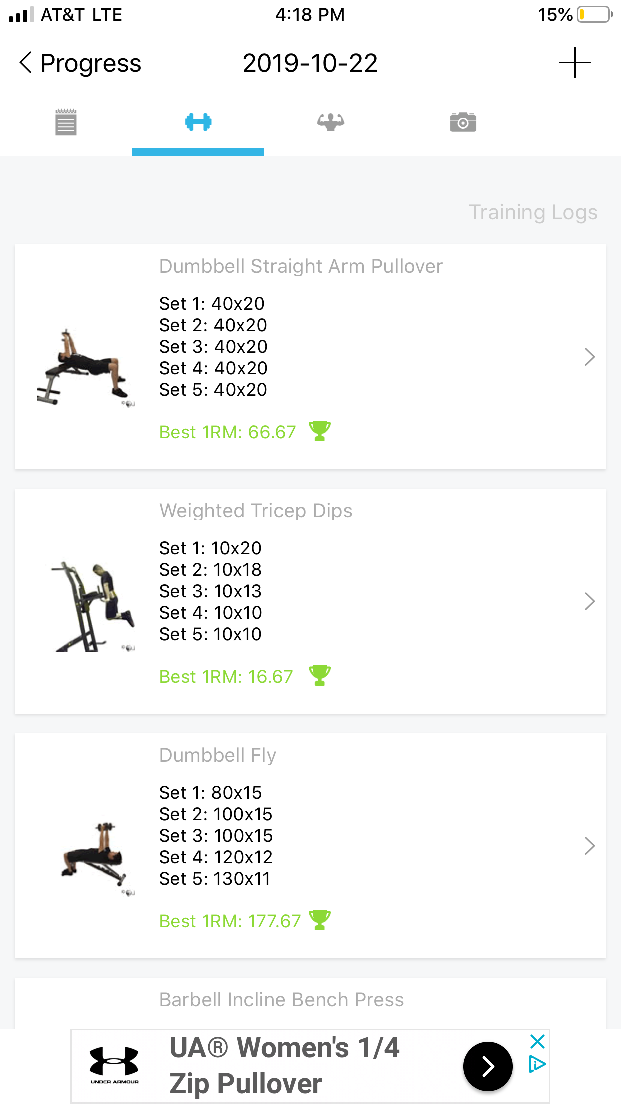This screenshot has height=1104, width=621.
Task: Select the dumbbell training logs tab
Action: 198,122
